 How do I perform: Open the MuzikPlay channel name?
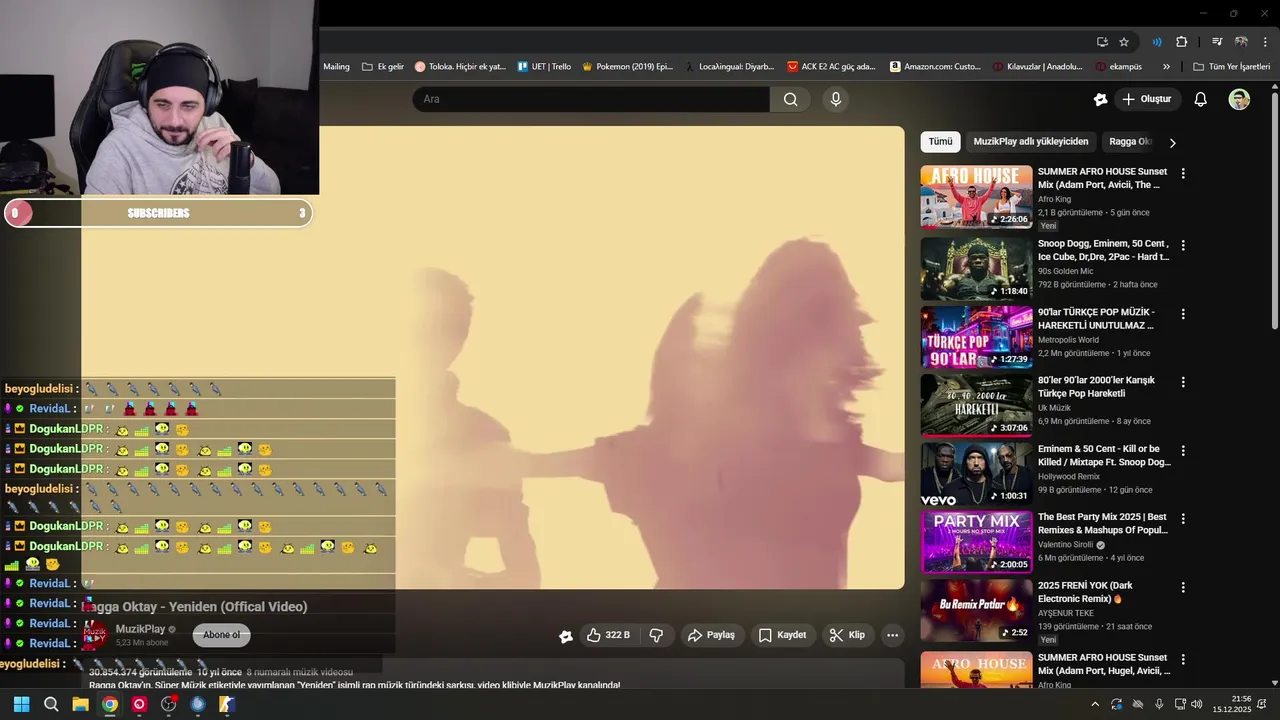(140, 629)
